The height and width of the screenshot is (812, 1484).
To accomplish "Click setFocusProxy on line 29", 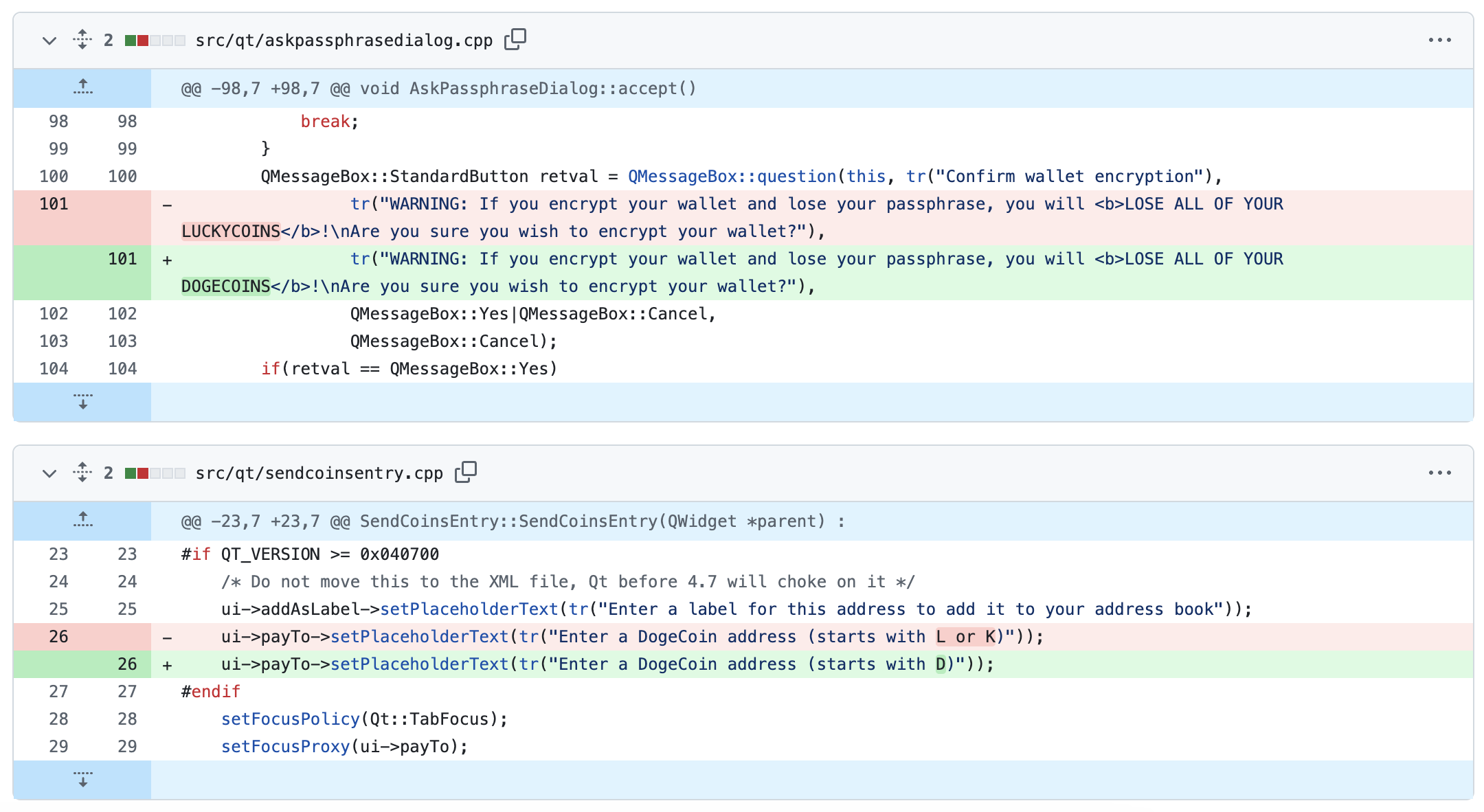I will 286,747.
